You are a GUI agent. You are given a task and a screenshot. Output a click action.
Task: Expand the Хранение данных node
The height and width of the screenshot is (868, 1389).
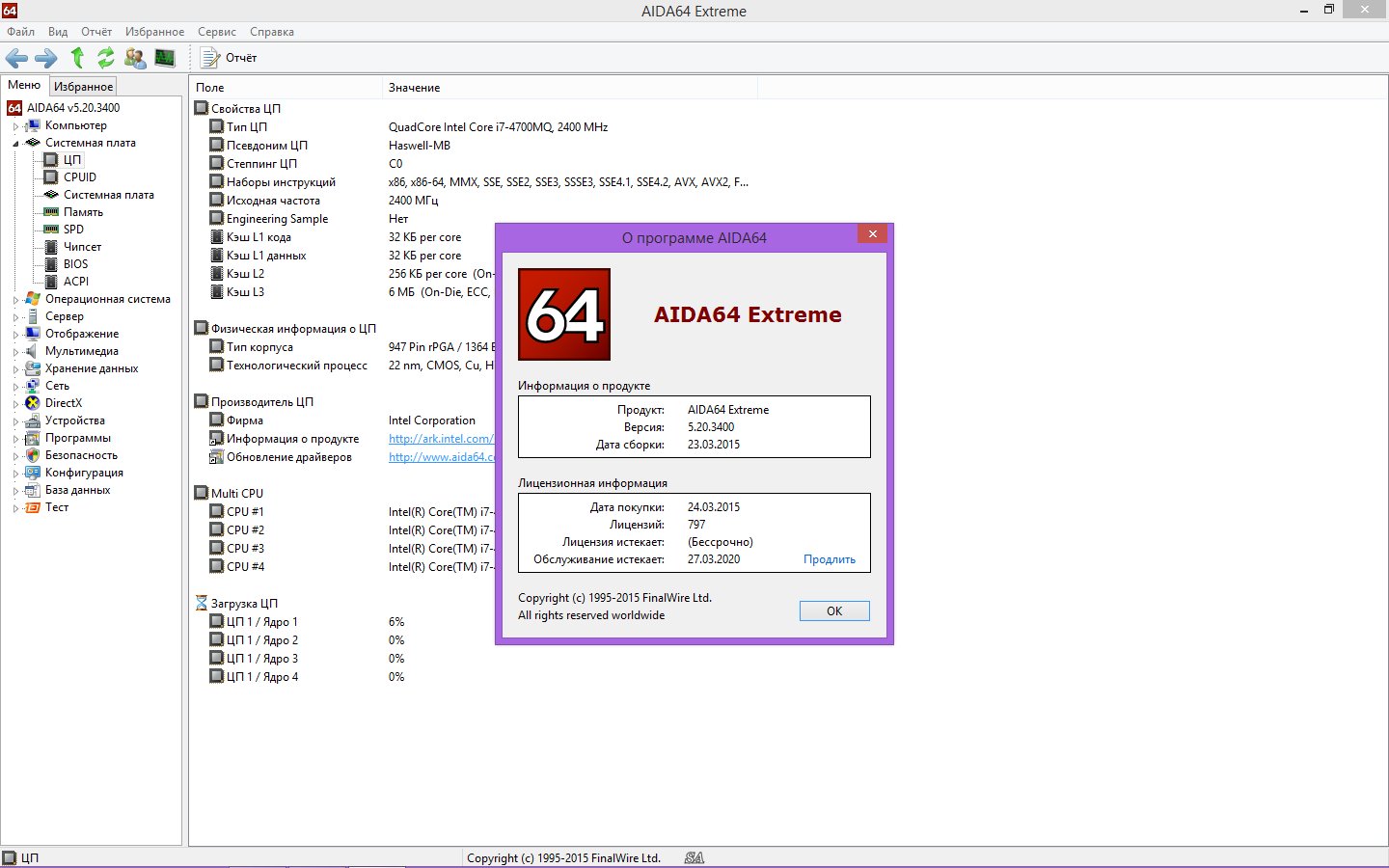(x=15, y=369)
